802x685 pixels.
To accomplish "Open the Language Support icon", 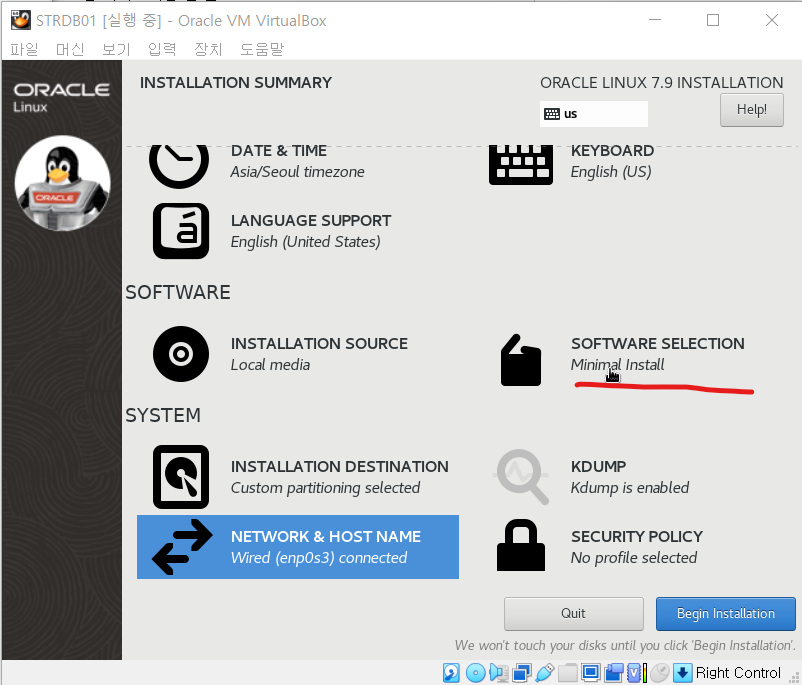I will pos(181,231).
